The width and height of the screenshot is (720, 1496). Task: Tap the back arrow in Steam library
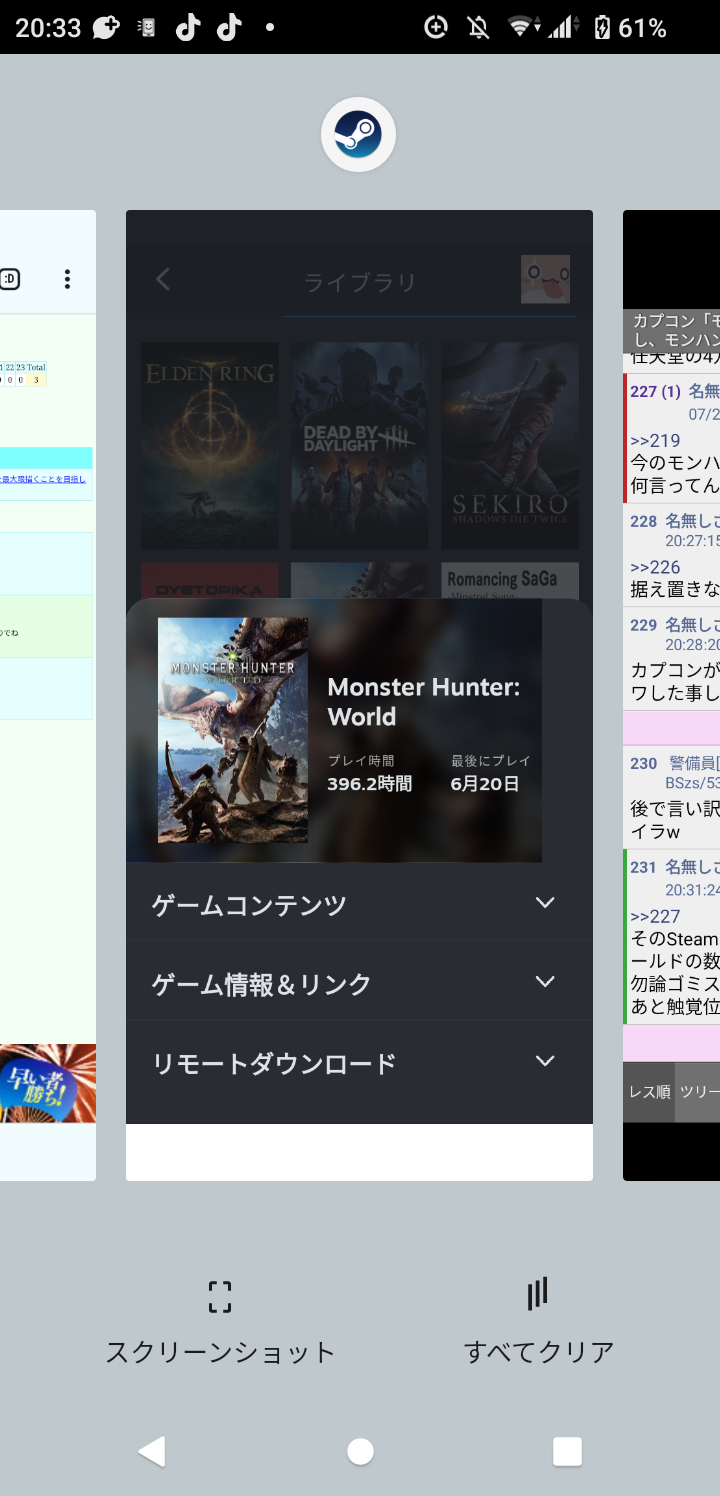[164, 280]
